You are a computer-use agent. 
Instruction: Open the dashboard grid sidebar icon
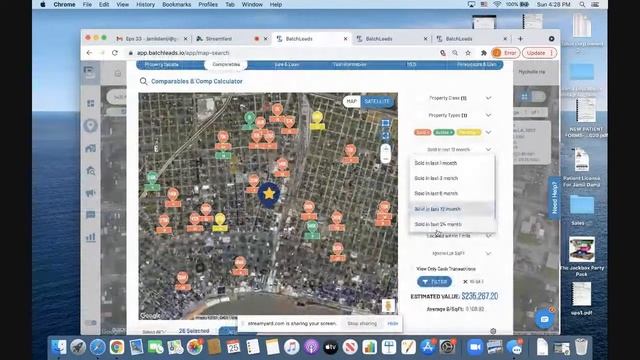pos(91,103)
